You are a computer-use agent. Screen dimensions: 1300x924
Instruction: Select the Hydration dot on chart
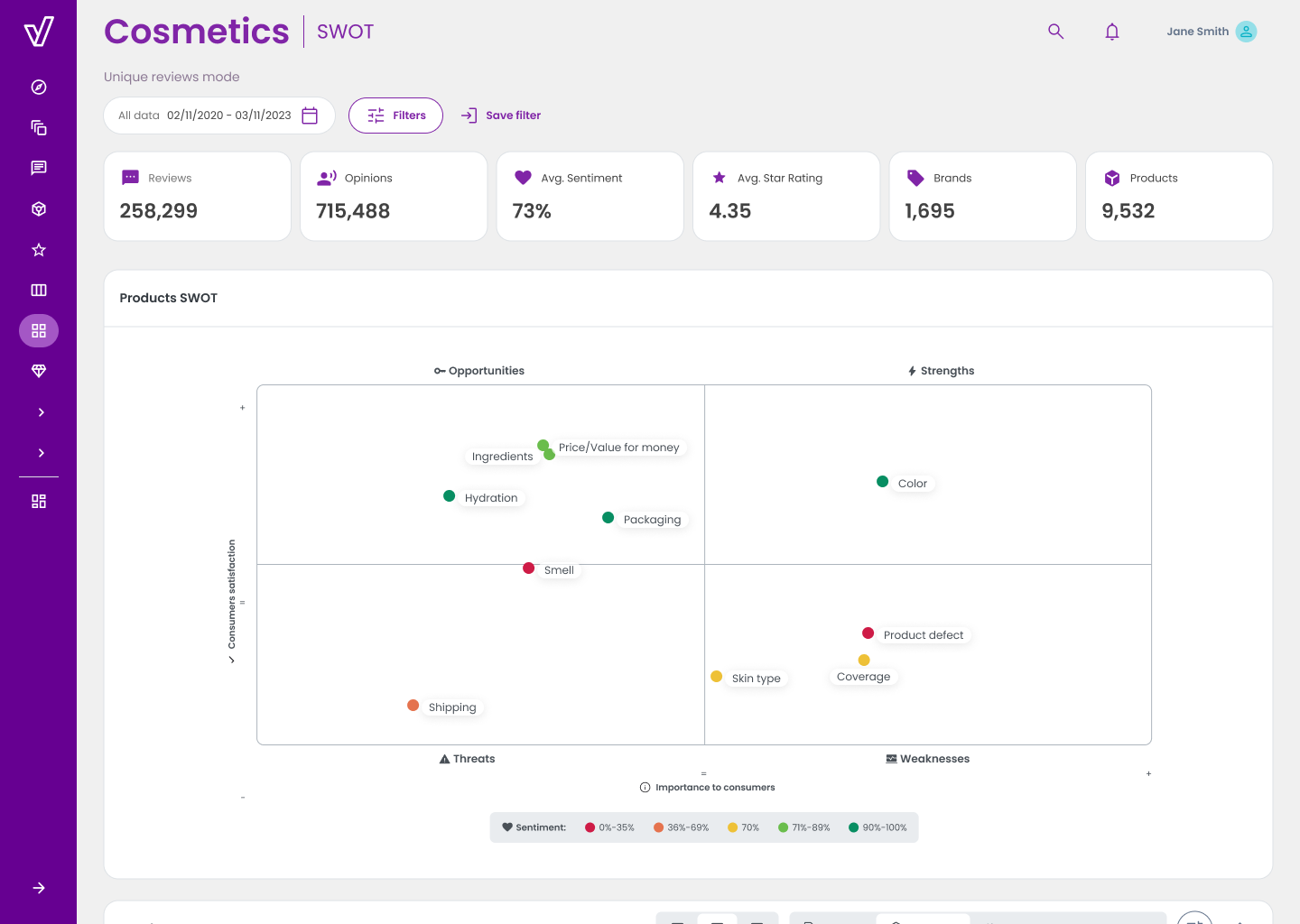coord(450,496)
